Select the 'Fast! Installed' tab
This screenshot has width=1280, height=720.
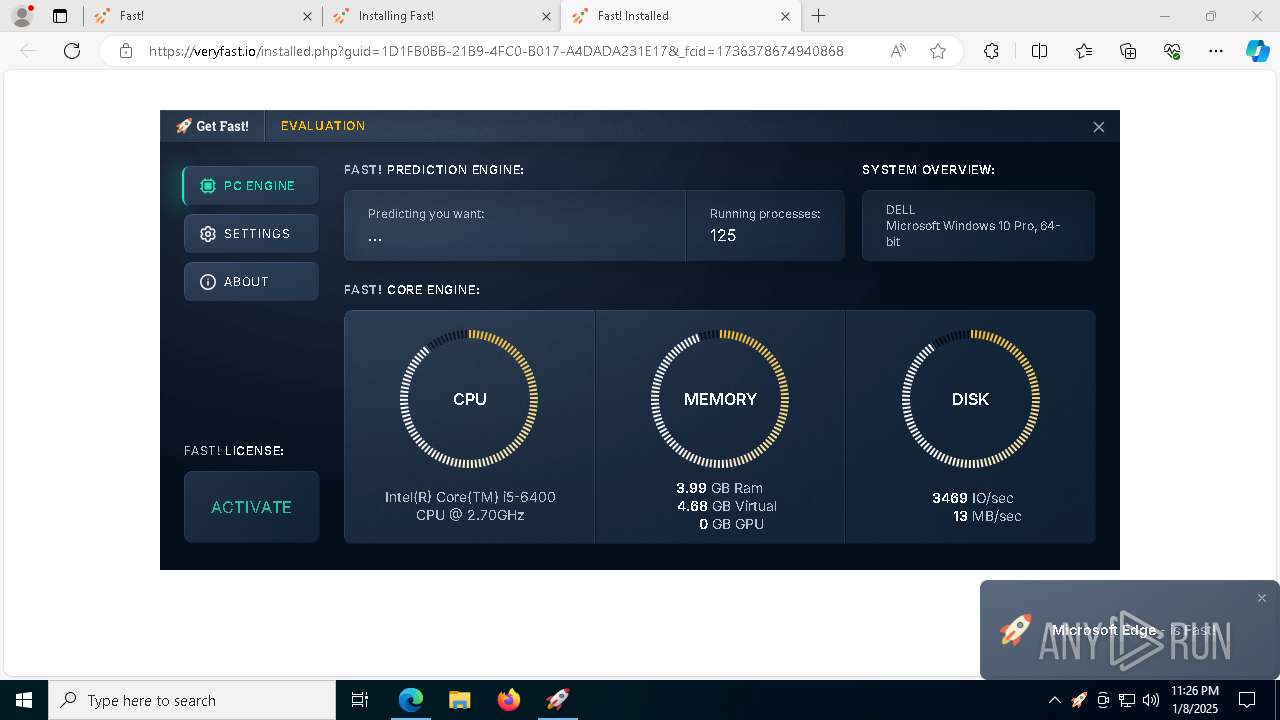pyautogui.click(x=680, y=16)
